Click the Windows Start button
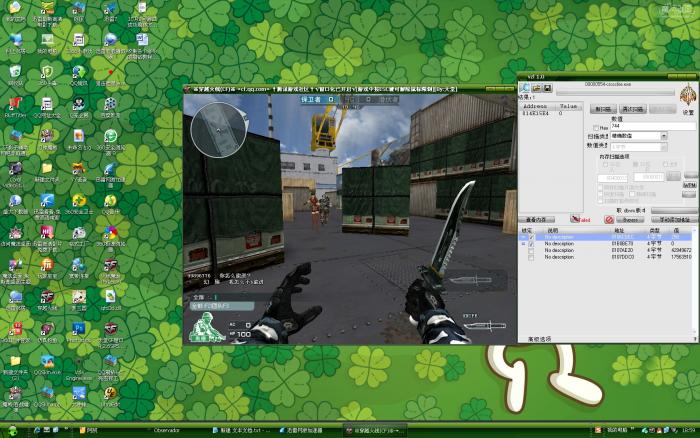The width and height of the screenshot is (700, 438). [12, 430]
